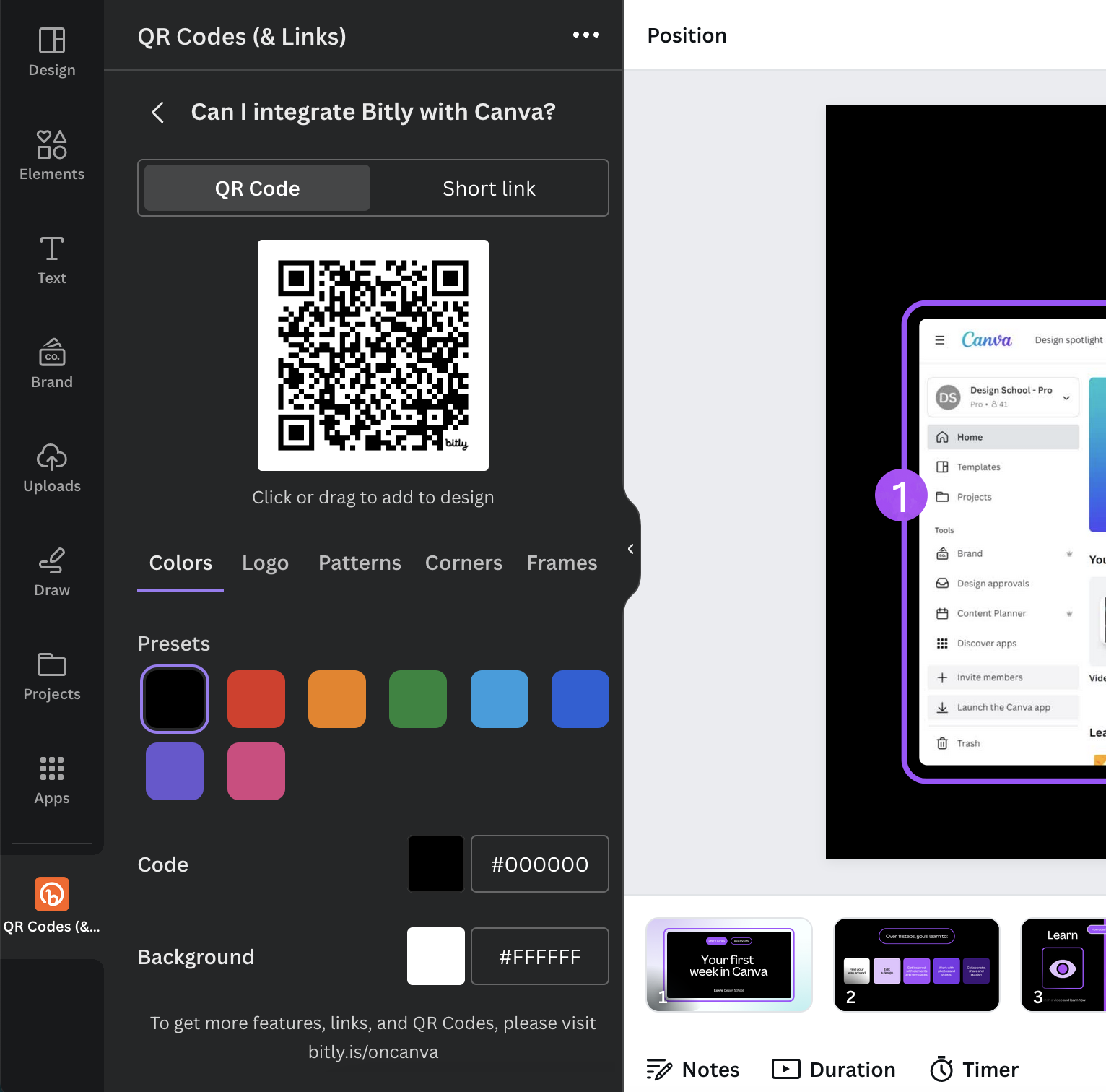1106x1092 pixels.
Task: Click Home in the canvas sidebar
Action: (x=1003, y=437)
